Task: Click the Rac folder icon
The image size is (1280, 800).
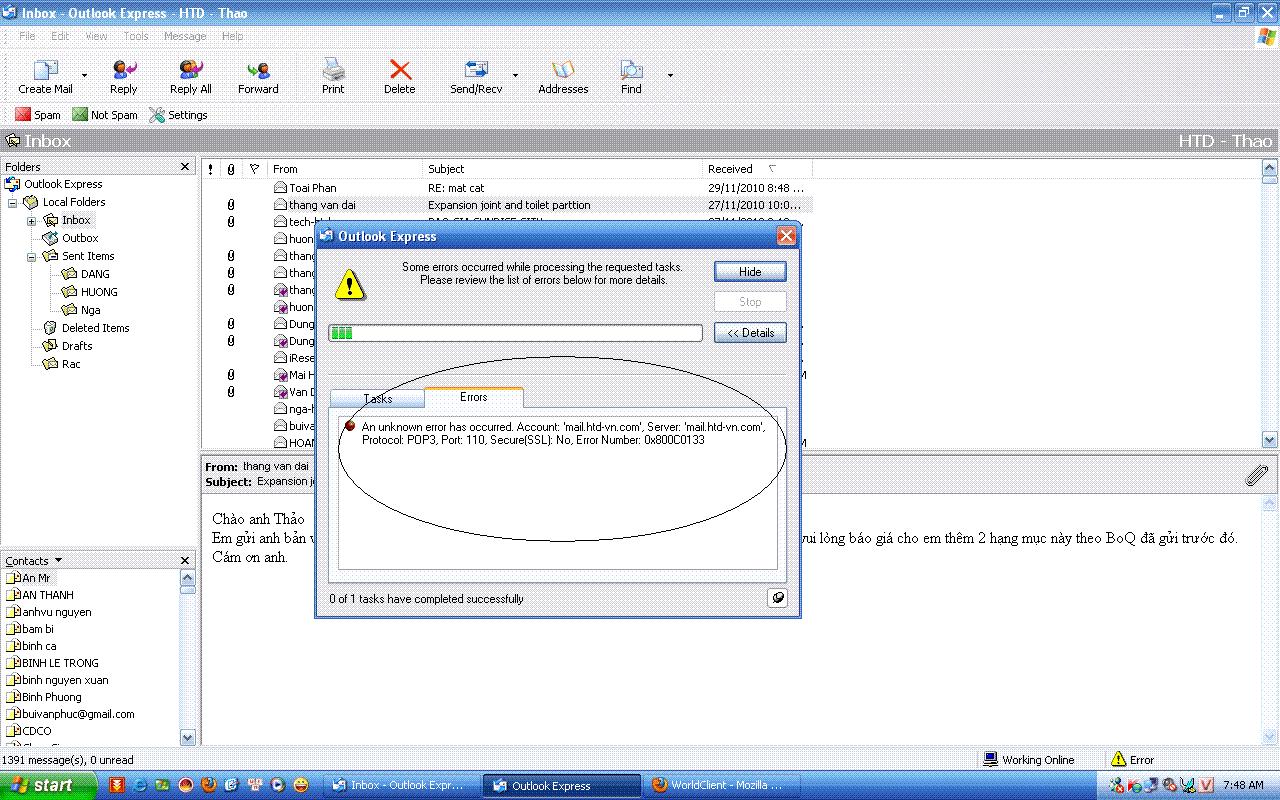Action: [x=51, y=364]
